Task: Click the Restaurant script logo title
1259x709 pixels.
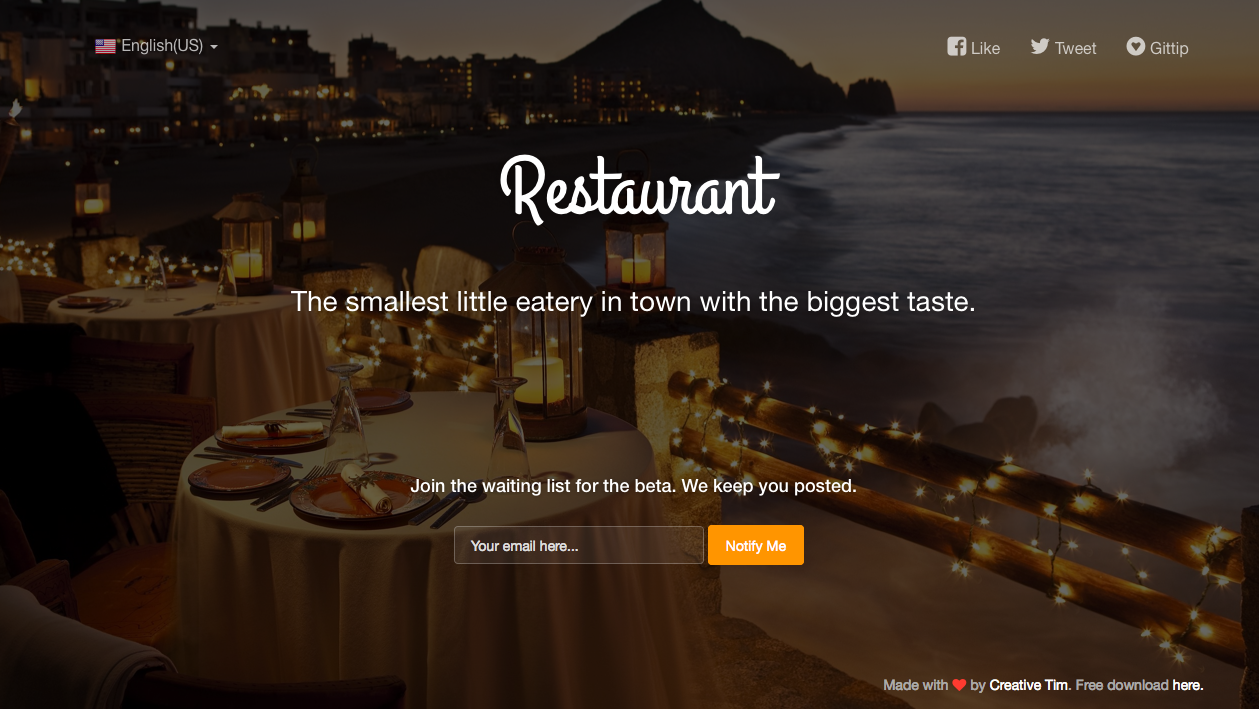Action: (638, 188)
